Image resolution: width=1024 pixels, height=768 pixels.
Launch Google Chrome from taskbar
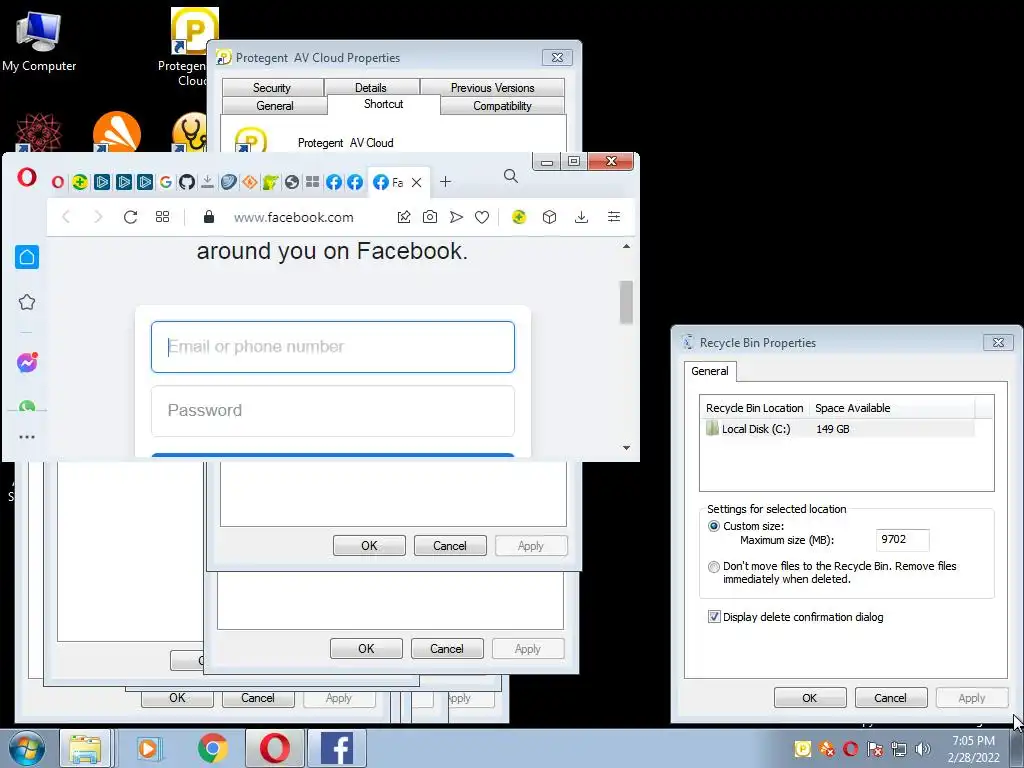tap(213, 748)
